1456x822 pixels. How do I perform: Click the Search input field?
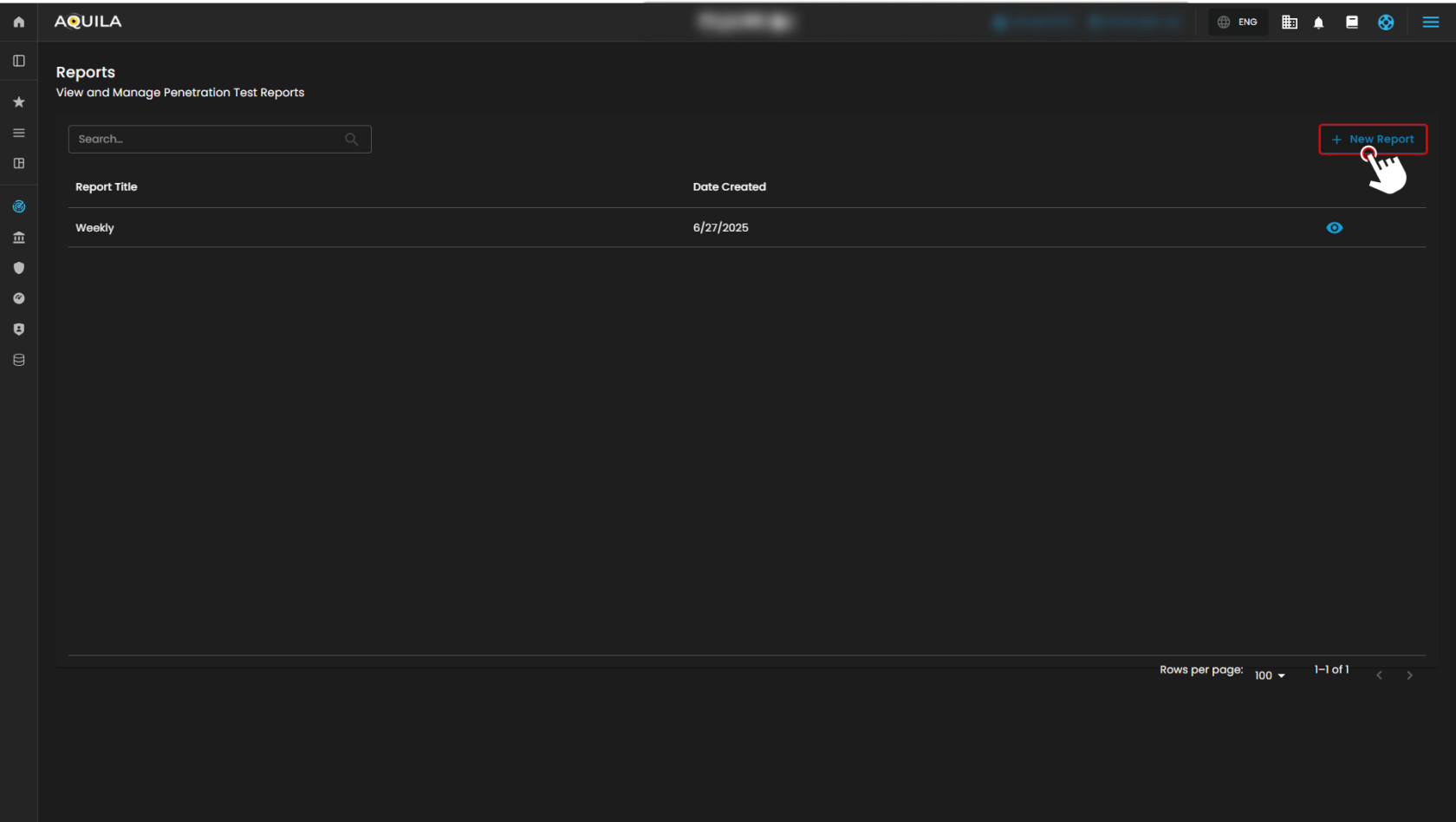tap(208, 139)
